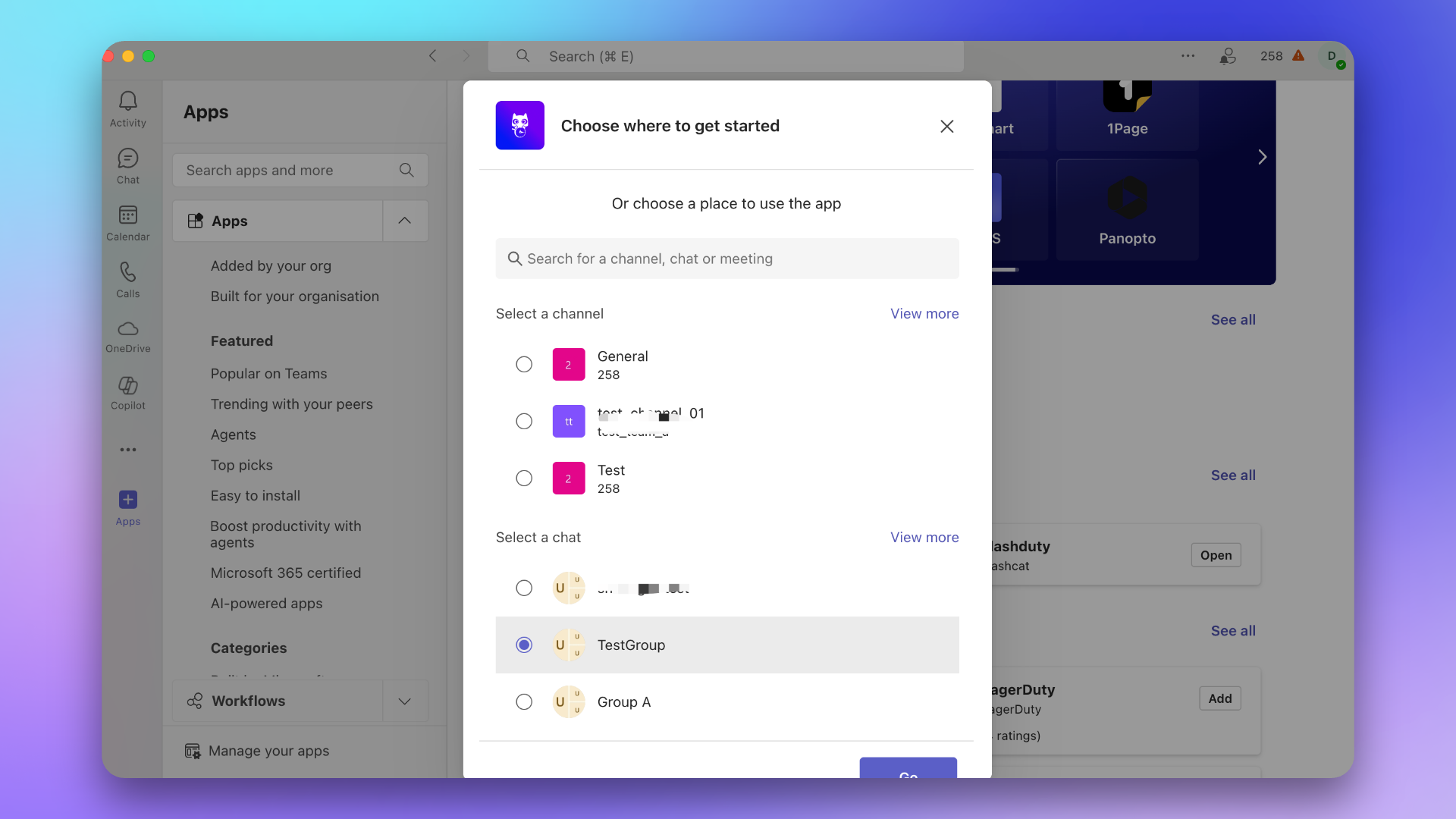Image resolution: width=1456 pixels, height=819 pixels.
Task: Click View more next to Select a channel
Action: [x=924, y=314]
